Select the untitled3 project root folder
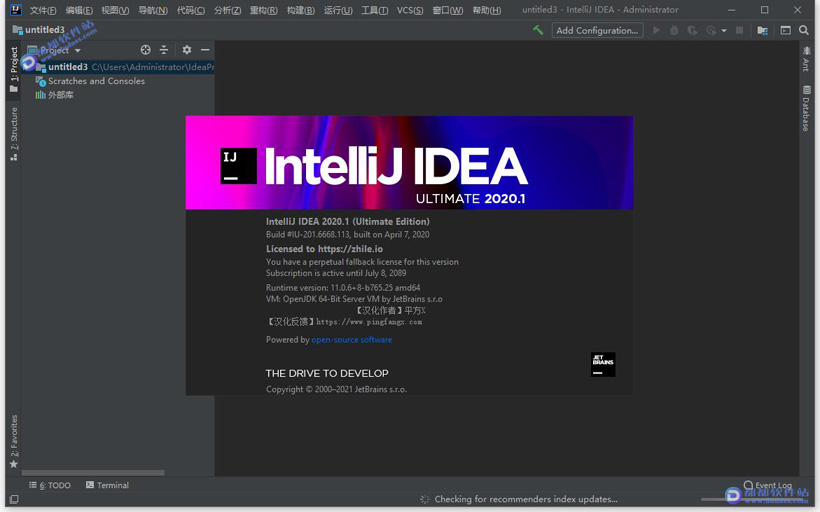 point(118,67)
